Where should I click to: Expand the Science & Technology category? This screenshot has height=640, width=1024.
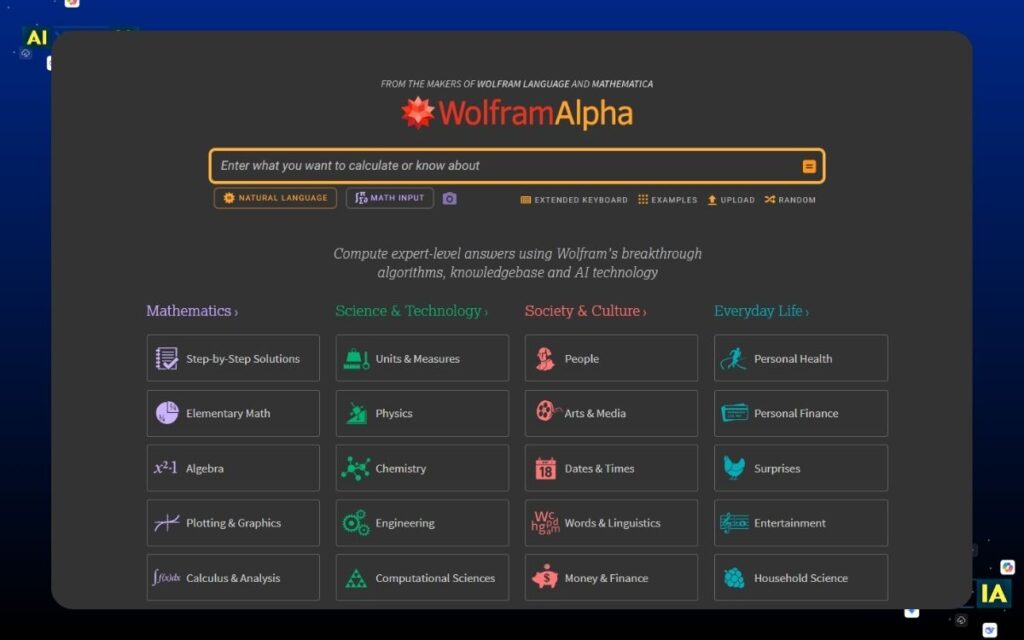pos(410,311)
